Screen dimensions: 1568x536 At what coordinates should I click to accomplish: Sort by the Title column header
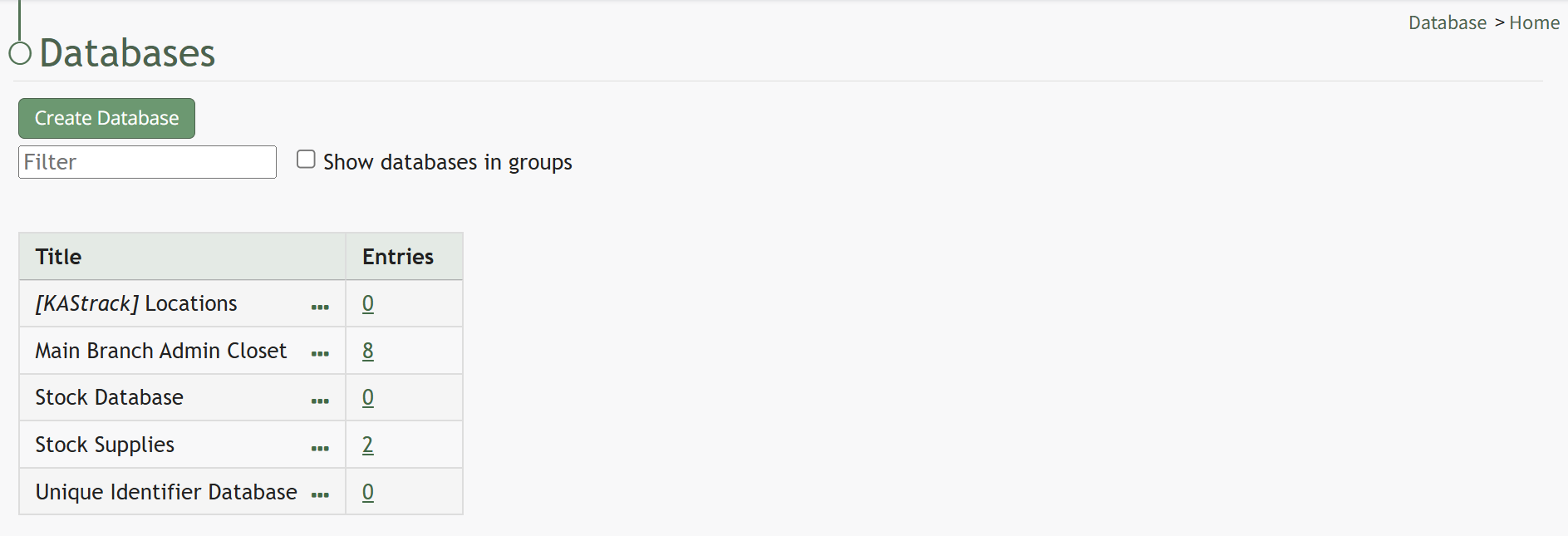click(58, 257)
